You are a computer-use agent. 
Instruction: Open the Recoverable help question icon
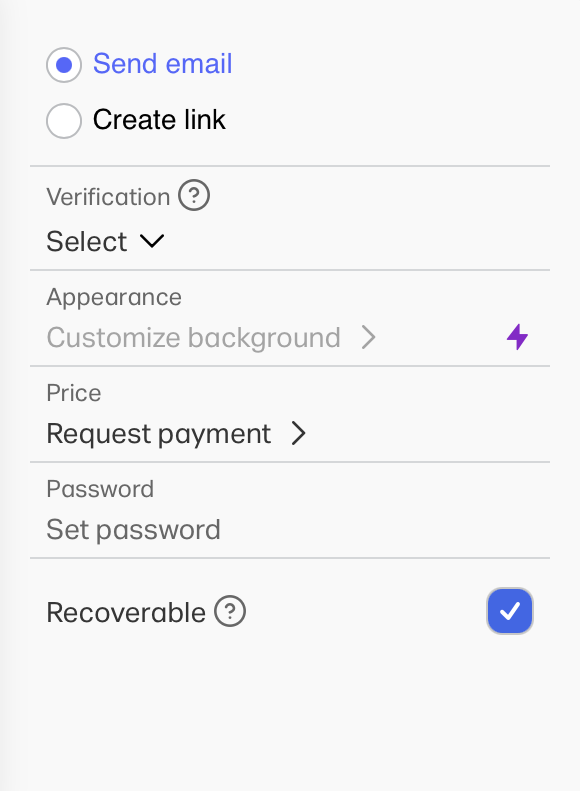click(x=230, y=611)
